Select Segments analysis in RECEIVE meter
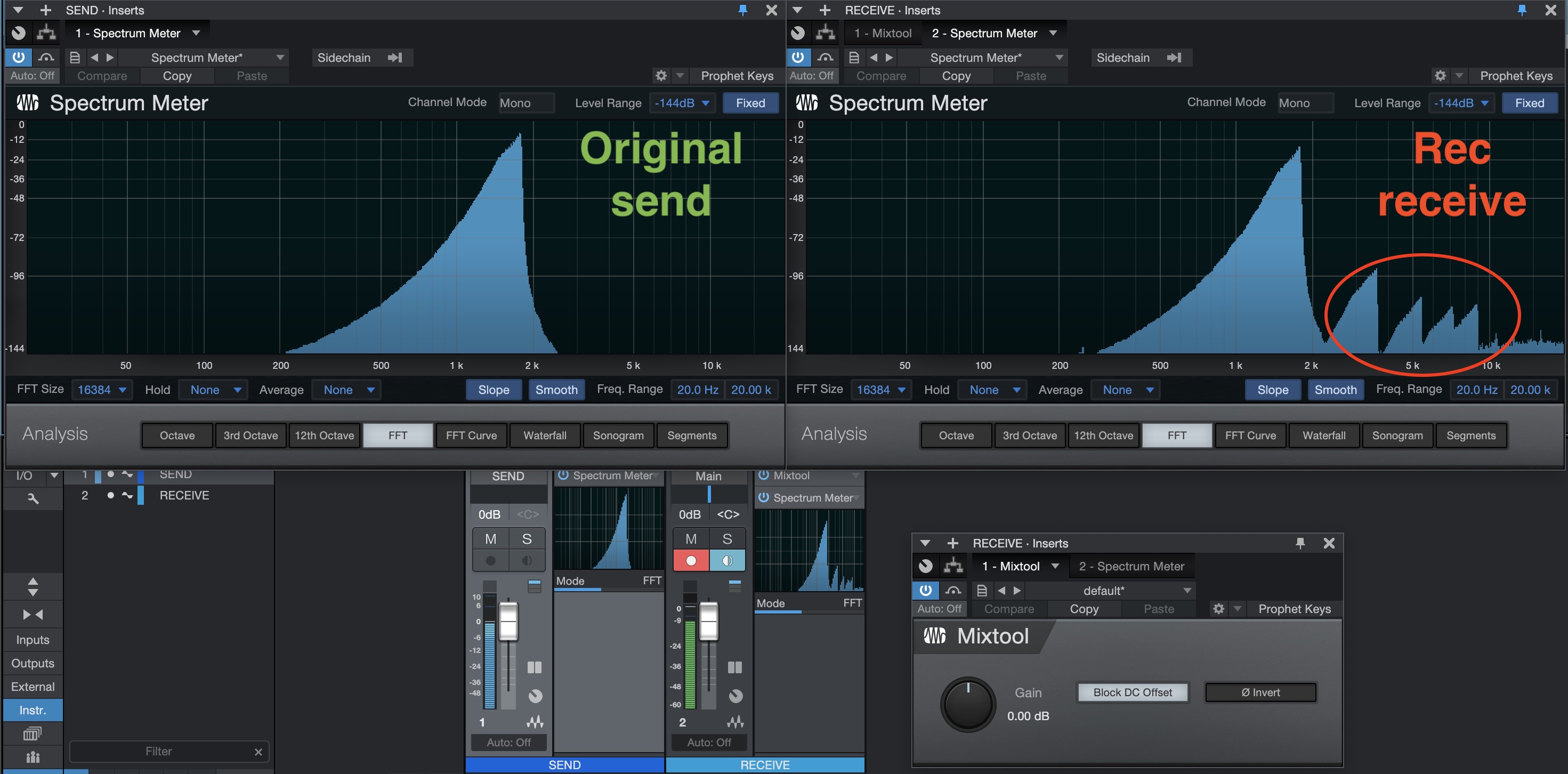 pos(1471,436)
